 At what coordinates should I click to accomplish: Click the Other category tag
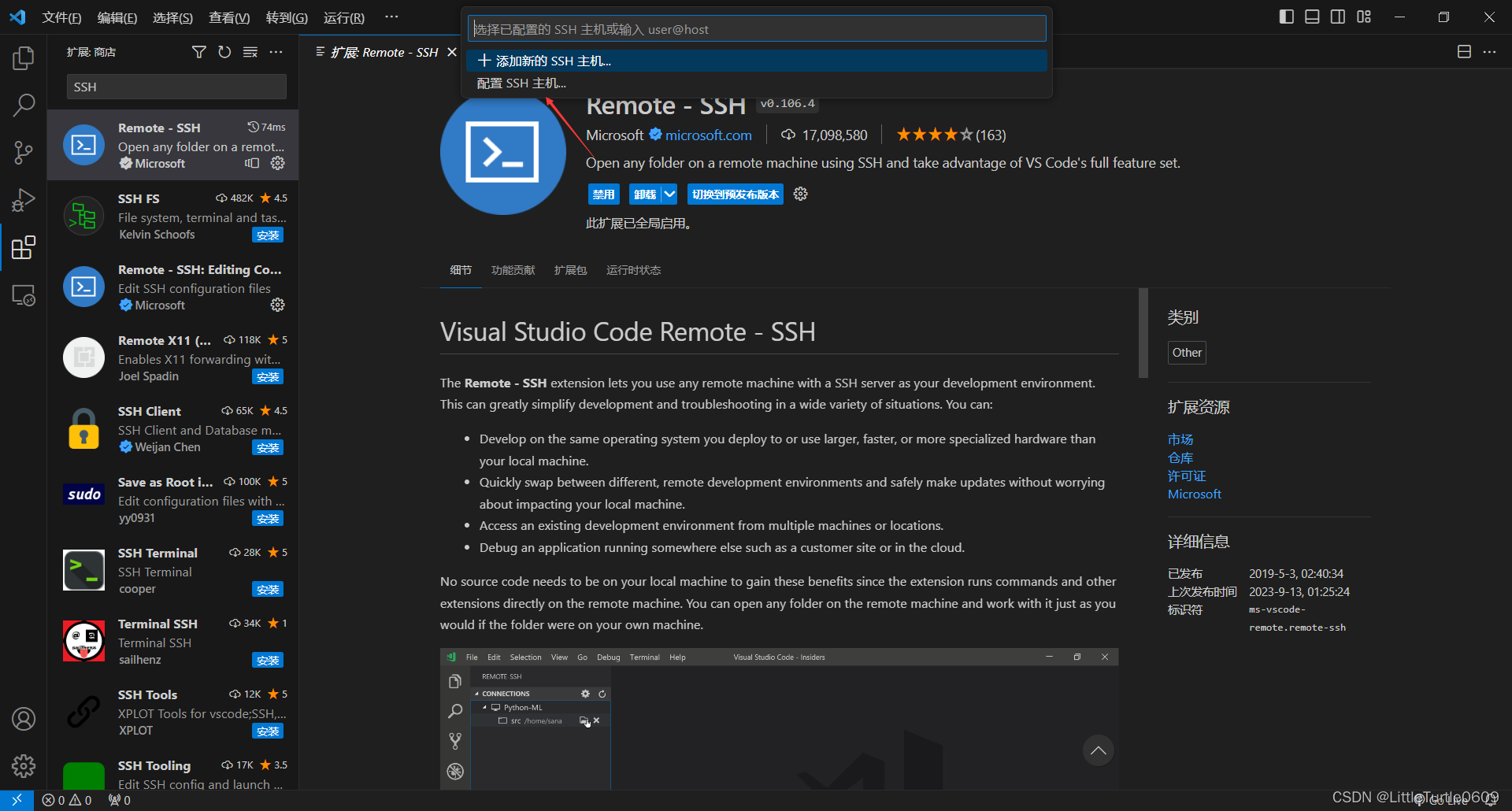point(1187,352)
